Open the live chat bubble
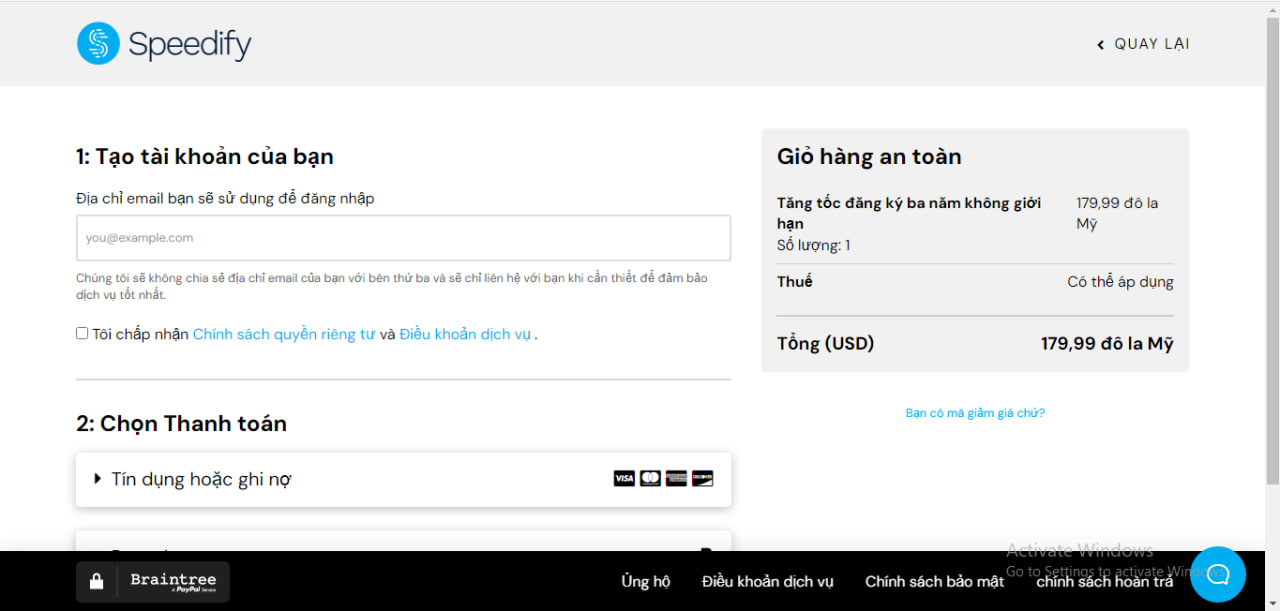 (x=1218, y=574)
